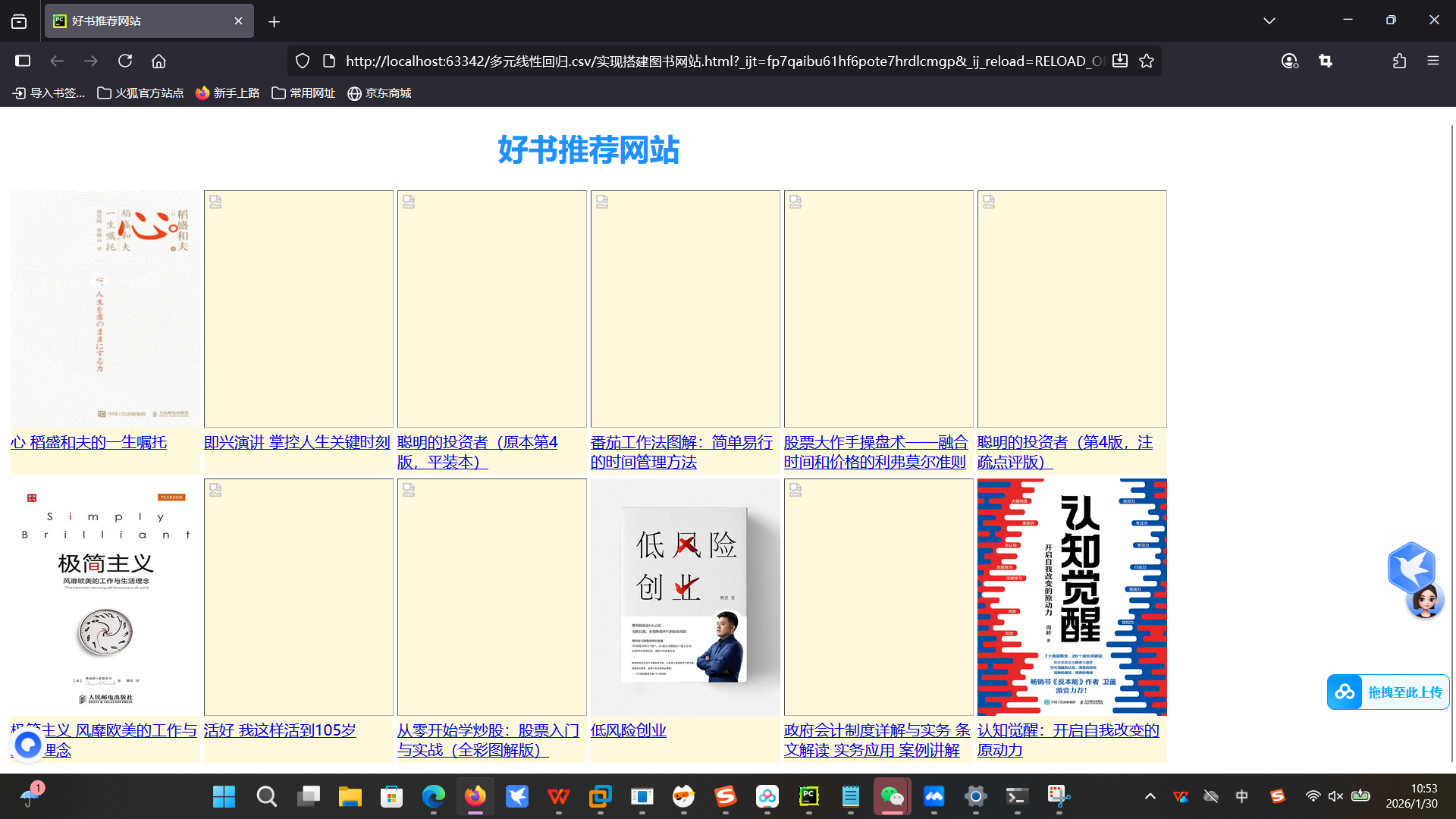Open the Firefox application hamburger menu

(1432, 61)
